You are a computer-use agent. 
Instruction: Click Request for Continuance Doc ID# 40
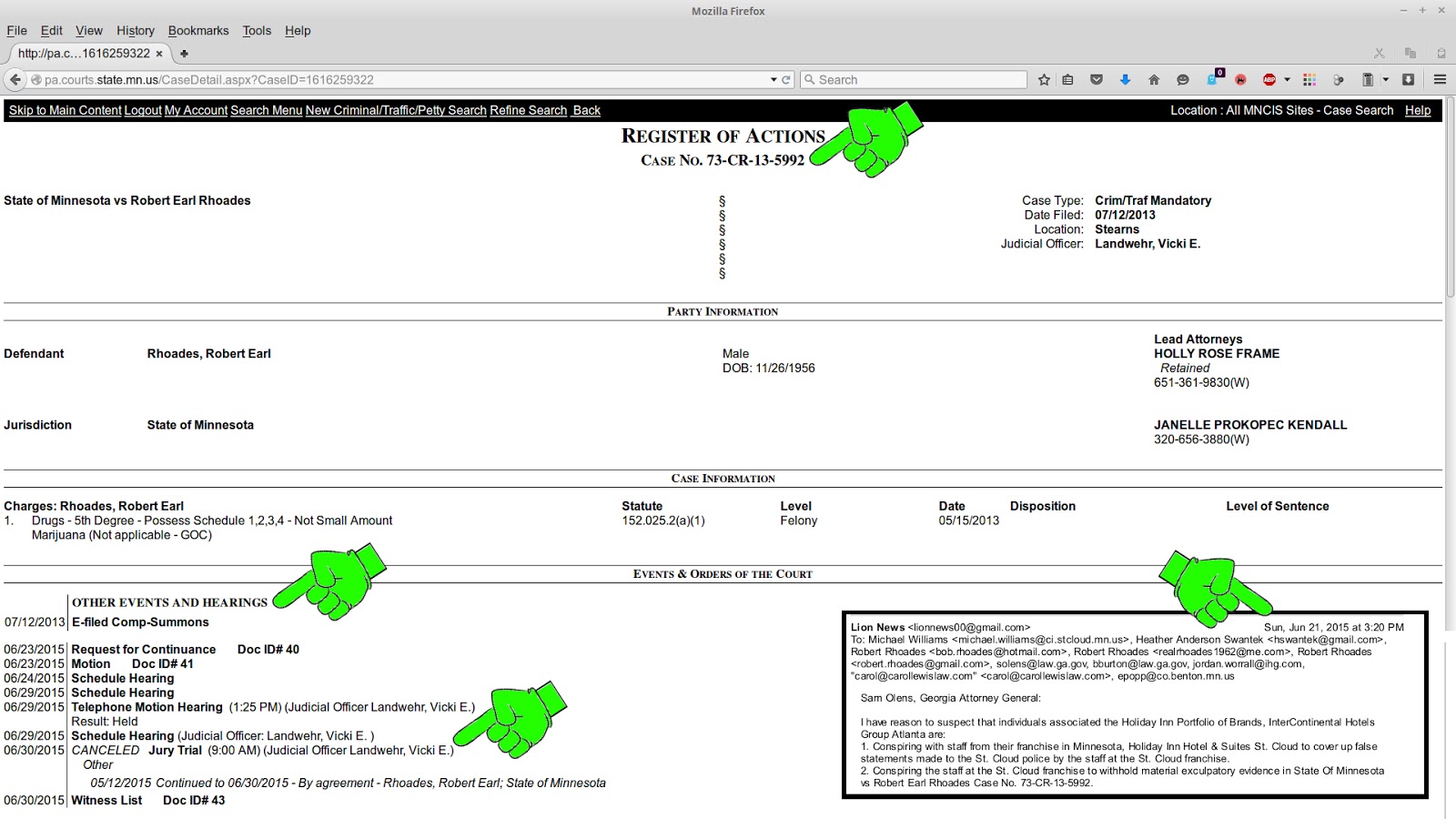coord(186,650)
